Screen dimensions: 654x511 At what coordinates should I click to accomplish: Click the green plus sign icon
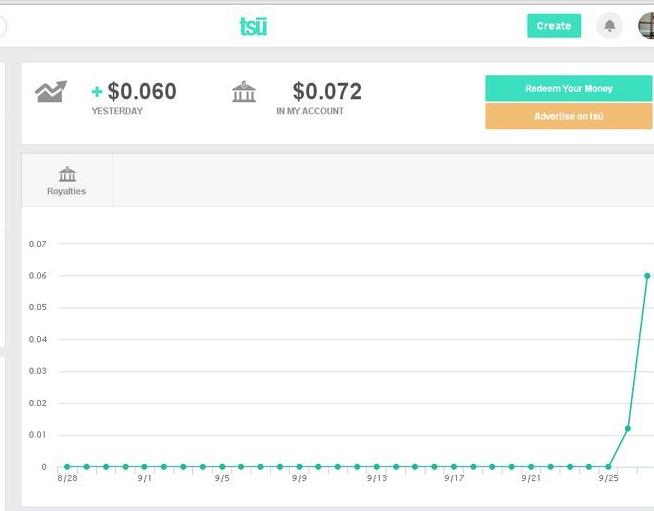[x=97, y=92]
